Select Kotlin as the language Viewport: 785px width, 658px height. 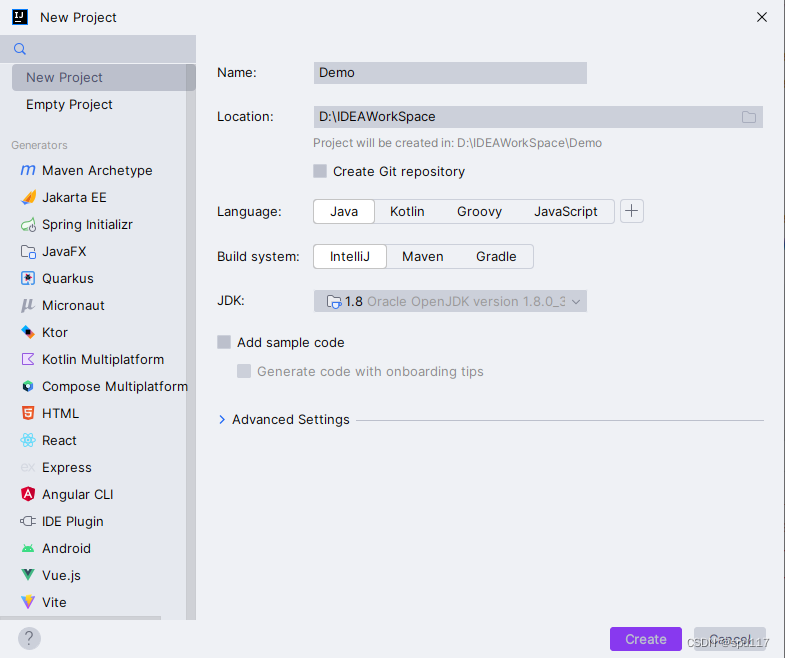(407, 211)
